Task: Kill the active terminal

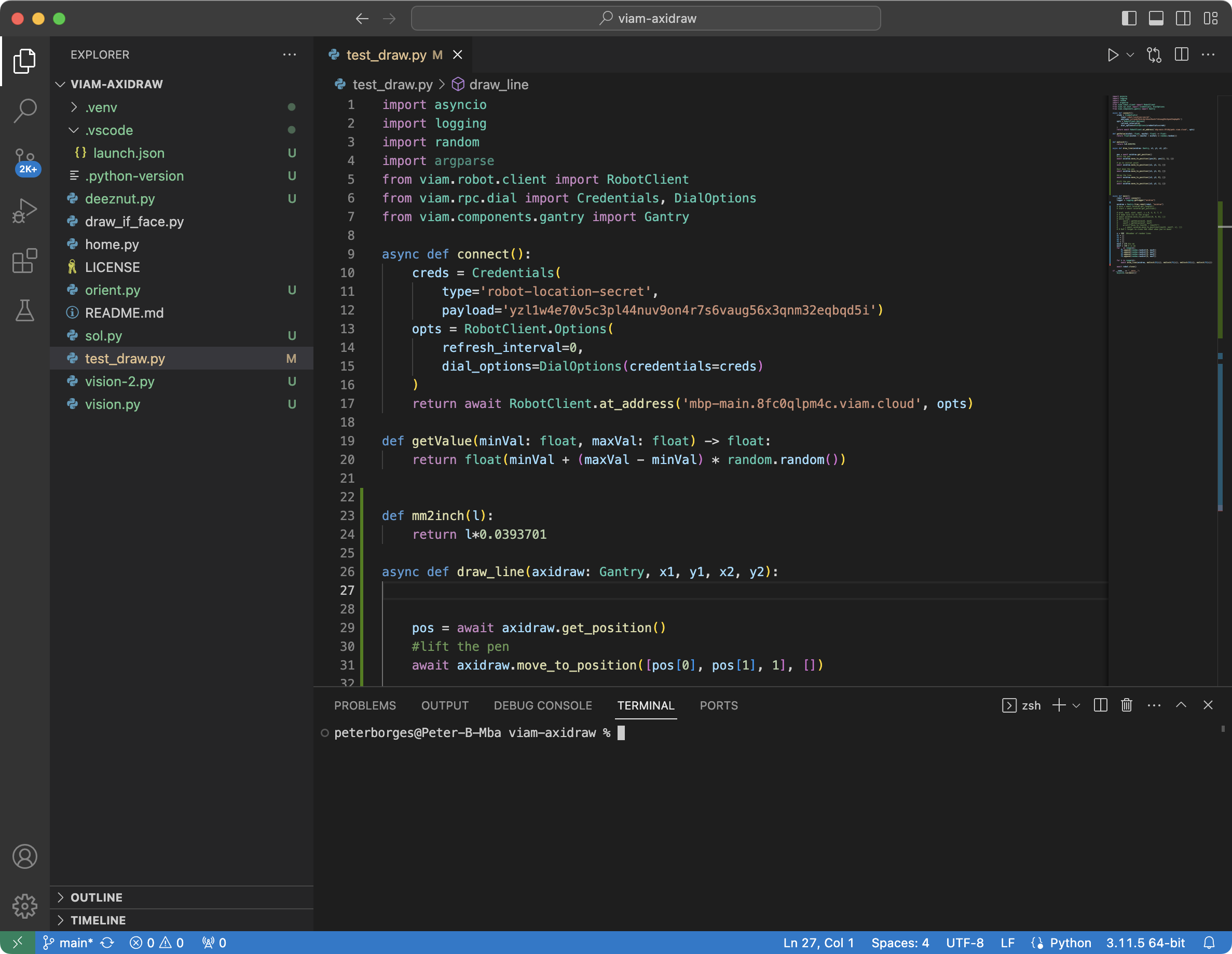Action: pyautogui.click(x=1127, y=705)
